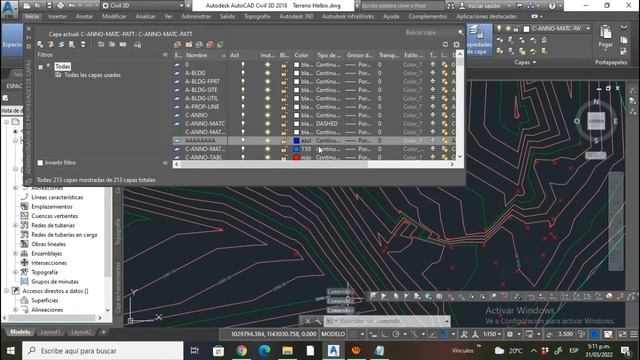This screenshot has height=360, width=640.
Task: Open Microsoft Edge from the taskbar
Action: click(x=264, y=351)
